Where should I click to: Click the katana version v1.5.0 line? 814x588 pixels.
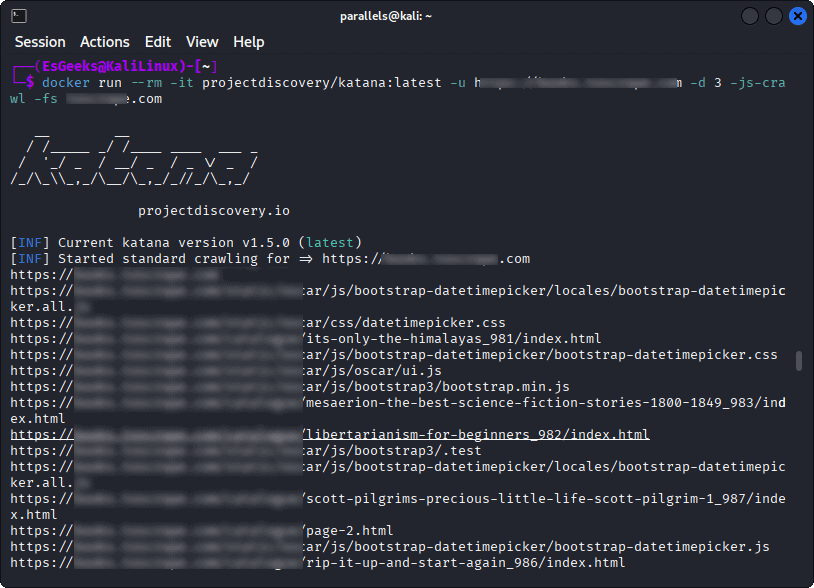click(x=186, y=243)
